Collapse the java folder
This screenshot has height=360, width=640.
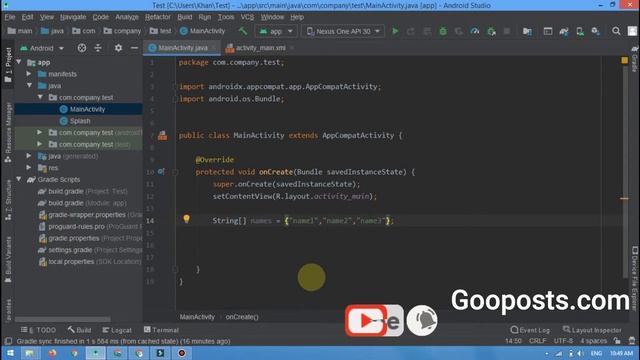coord(29,85)
